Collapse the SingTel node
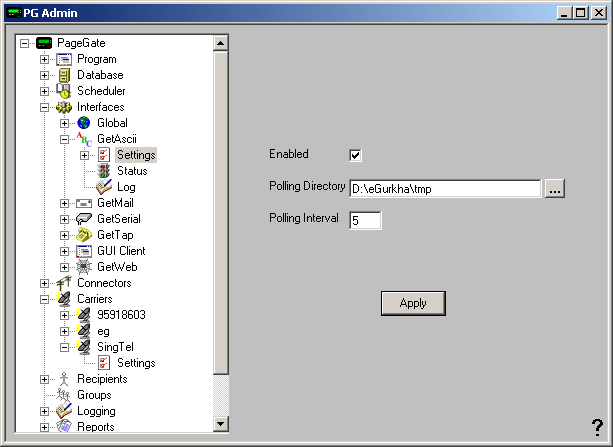This screenshot has width=613, height=447. (x=64, y=347)
